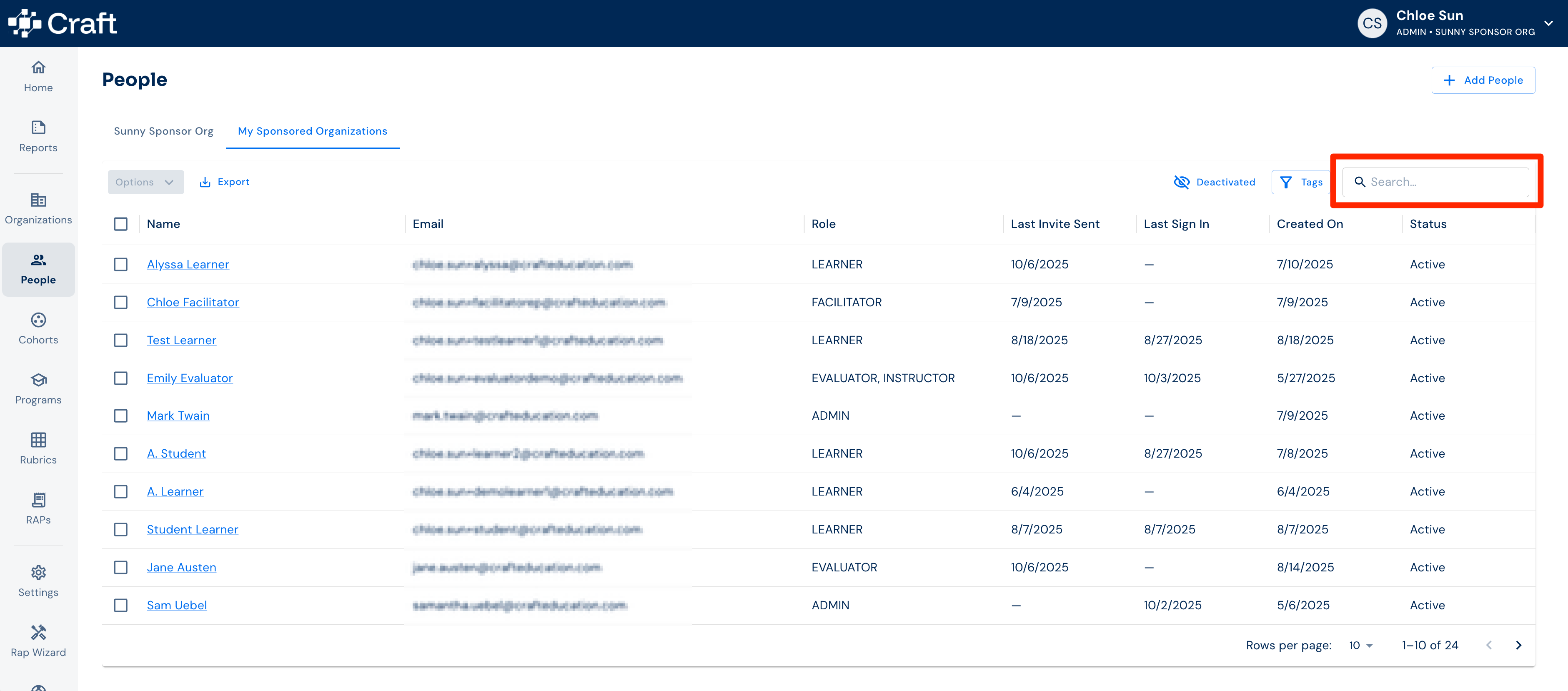This screenshot has width=1568, height=691.
Task: Open A. Learner profile link
Action: (x=175, y=491)
